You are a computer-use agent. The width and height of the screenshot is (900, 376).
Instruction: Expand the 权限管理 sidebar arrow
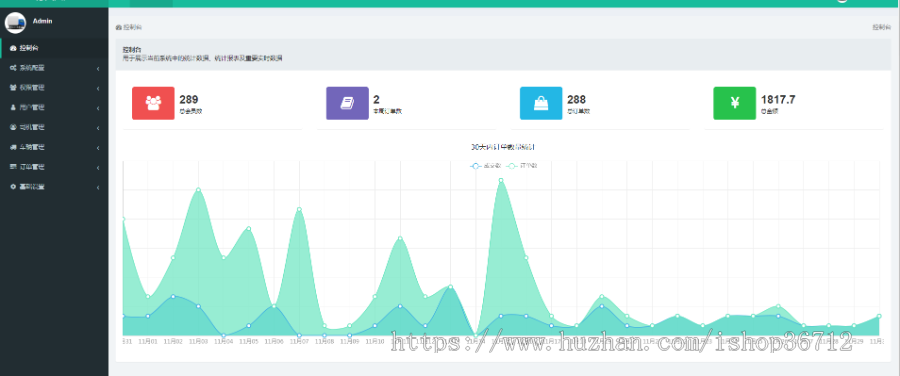click(x=98, y=88)
